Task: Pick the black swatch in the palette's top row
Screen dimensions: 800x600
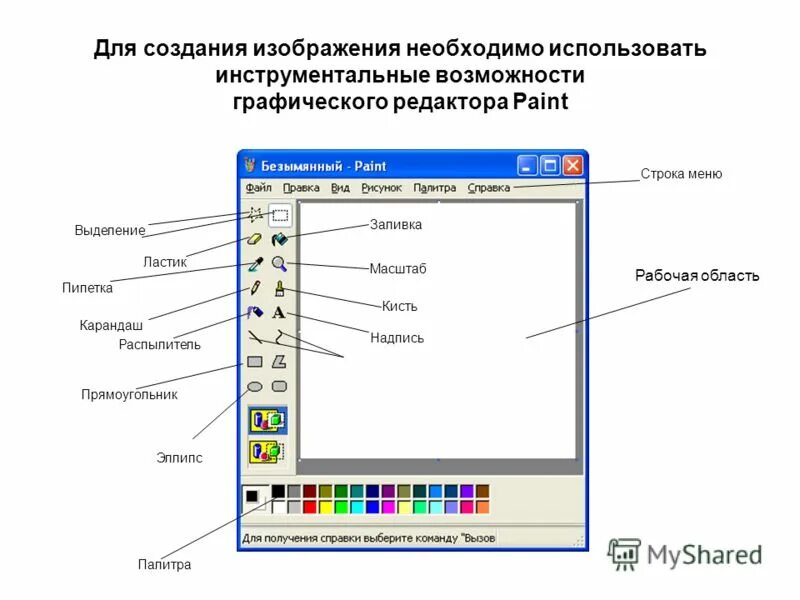Action: tap(278, 491)
